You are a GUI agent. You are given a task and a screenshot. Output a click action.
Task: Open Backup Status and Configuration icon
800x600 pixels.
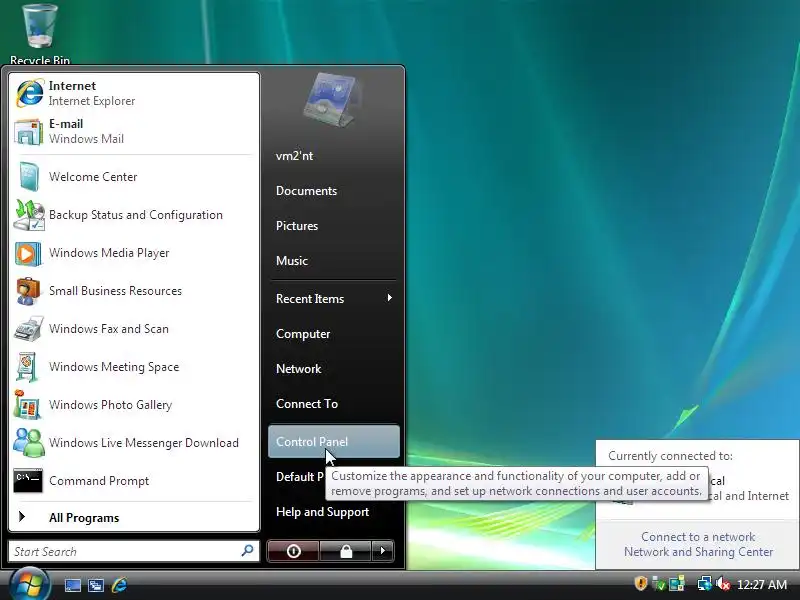[x=29, y=215]
